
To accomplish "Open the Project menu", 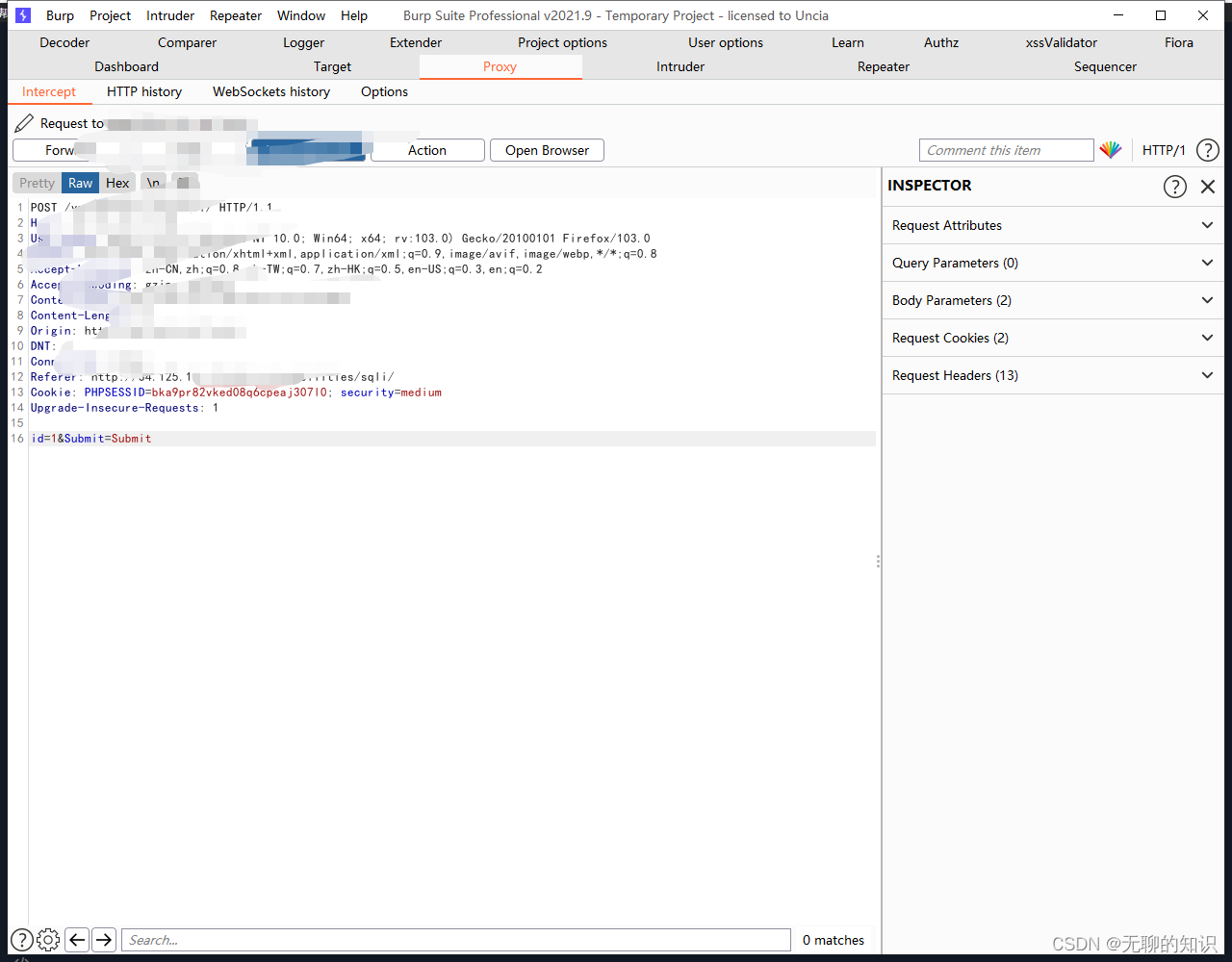I will coord(111,15).
